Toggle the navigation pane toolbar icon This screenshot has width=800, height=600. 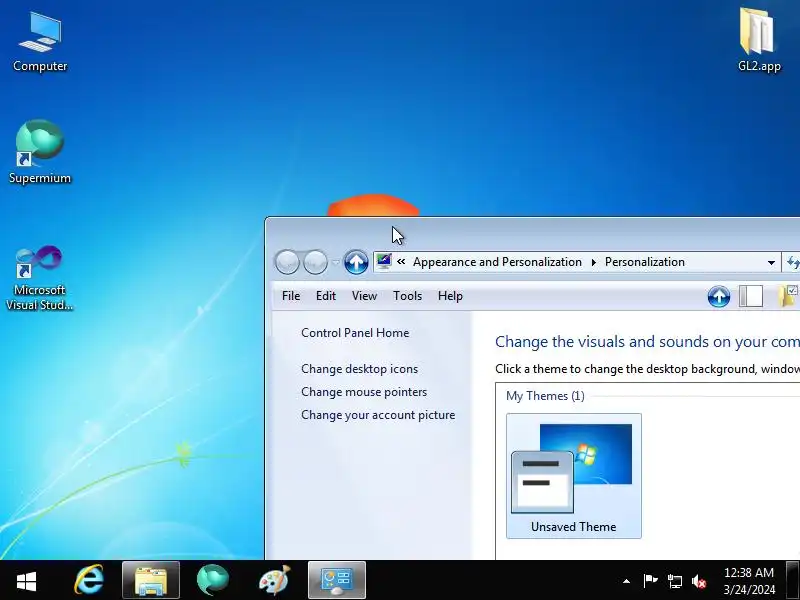click(x=751, y=296)
